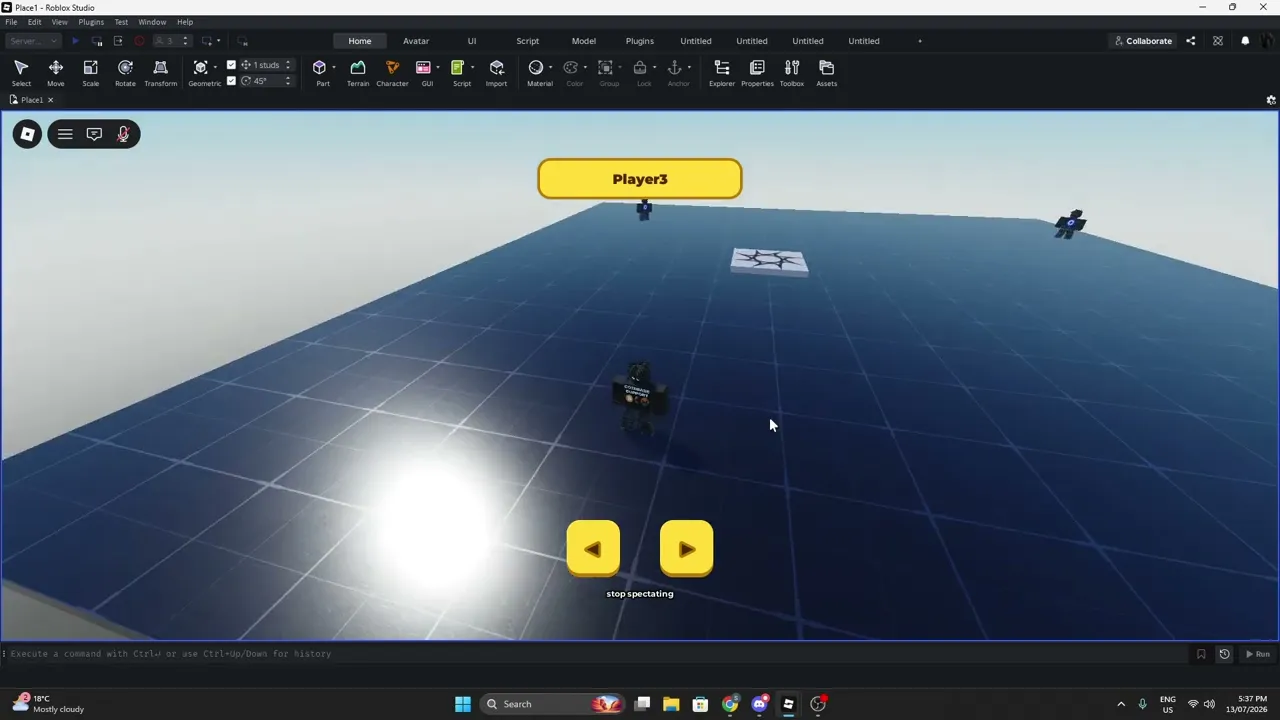Expand the Script dropdown arrow

(x=472, y=68)
